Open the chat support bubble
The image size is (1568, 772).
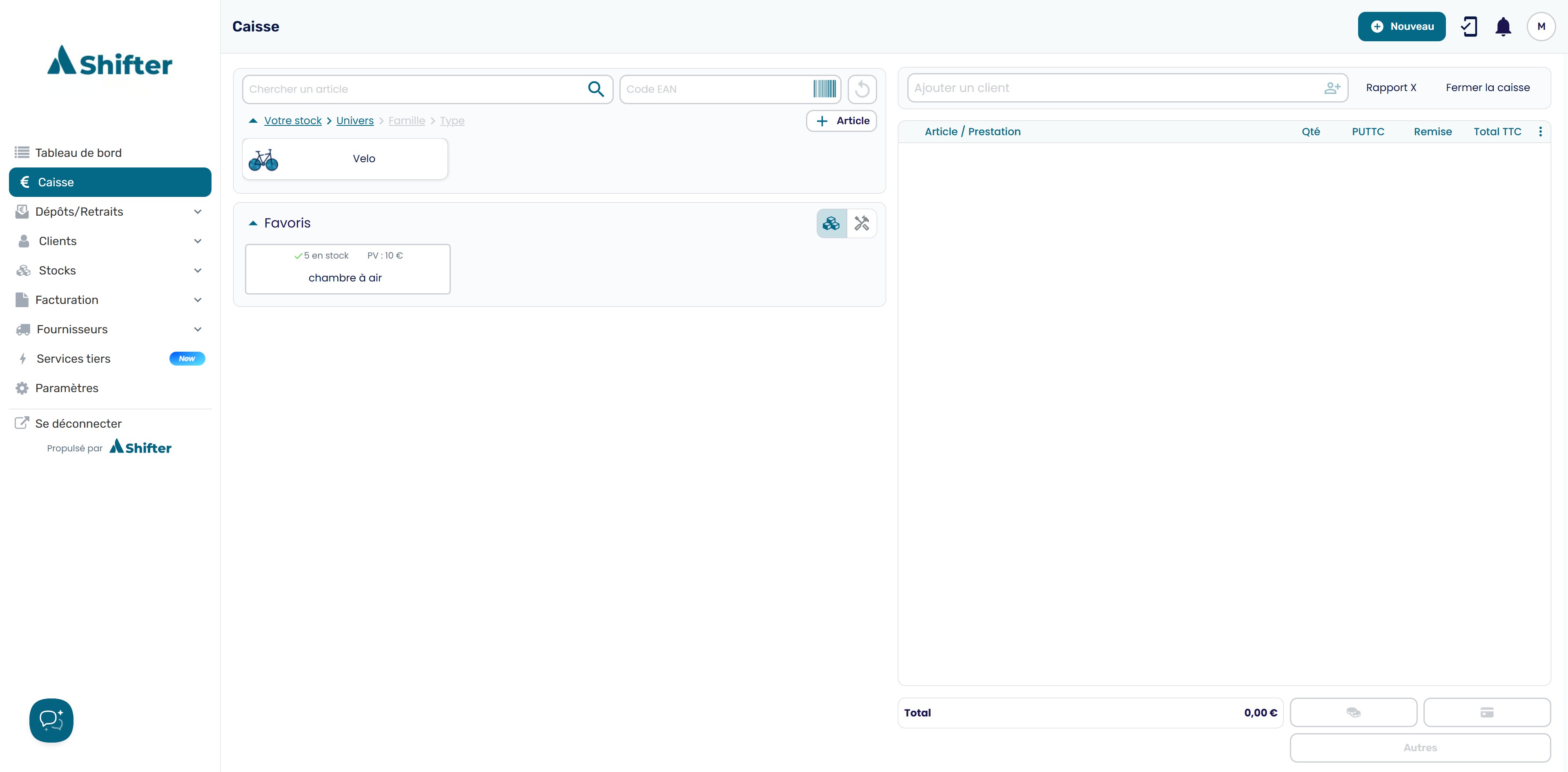click(51, 720)
